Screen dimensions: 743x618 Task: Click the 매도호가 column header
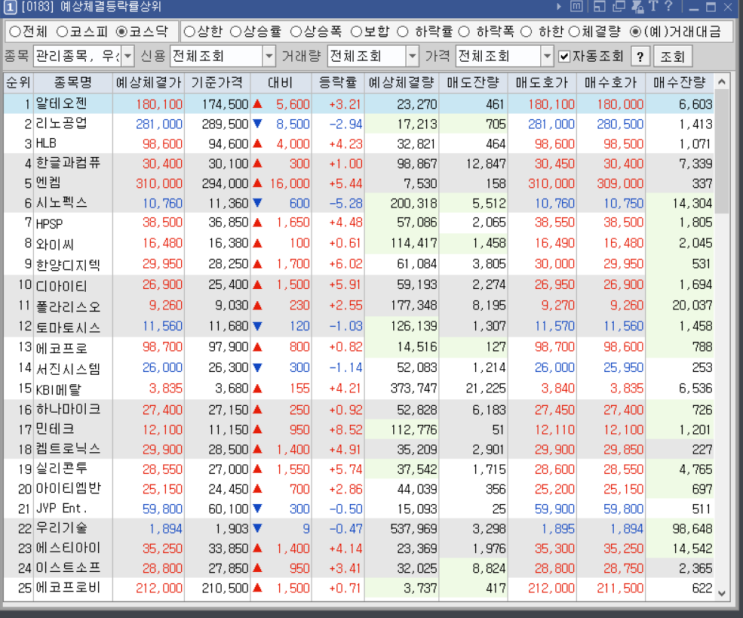pyautogui.click(x=542, y=83)
